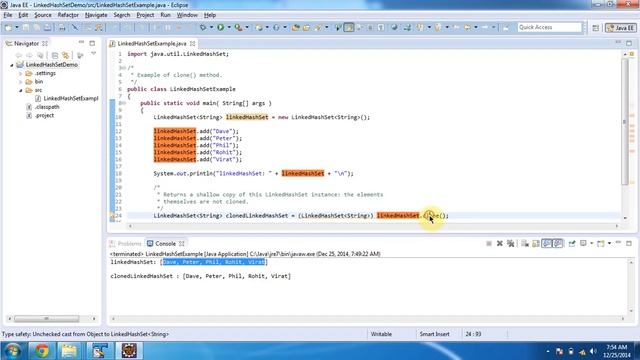640x360 pixels.
Task: Click Pin Console icon
Action: [x=572, y=244]
